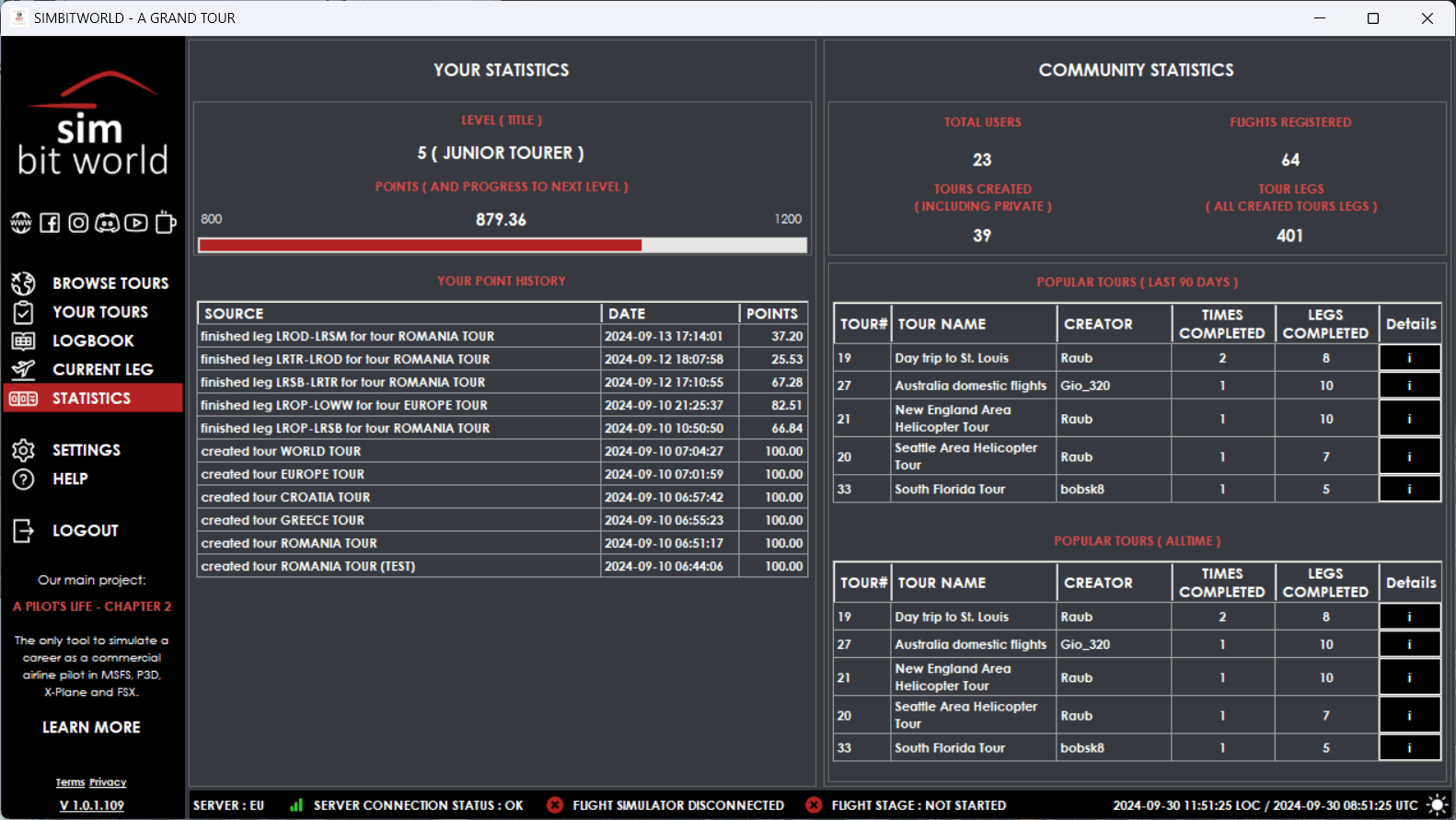Click the flight simulator disconnected status icon
Viewport: 1456px width, 820px height.
555,805
